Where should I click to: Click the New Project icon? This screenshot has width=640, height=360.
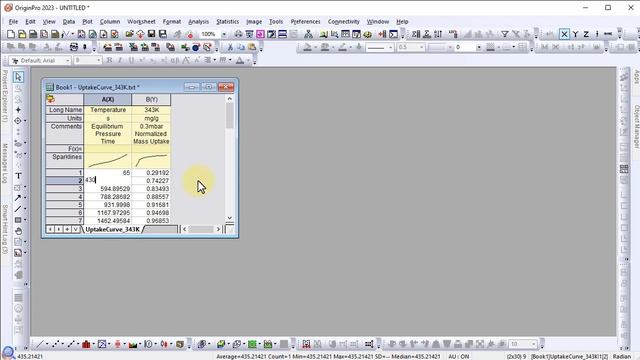coord(11,34)
